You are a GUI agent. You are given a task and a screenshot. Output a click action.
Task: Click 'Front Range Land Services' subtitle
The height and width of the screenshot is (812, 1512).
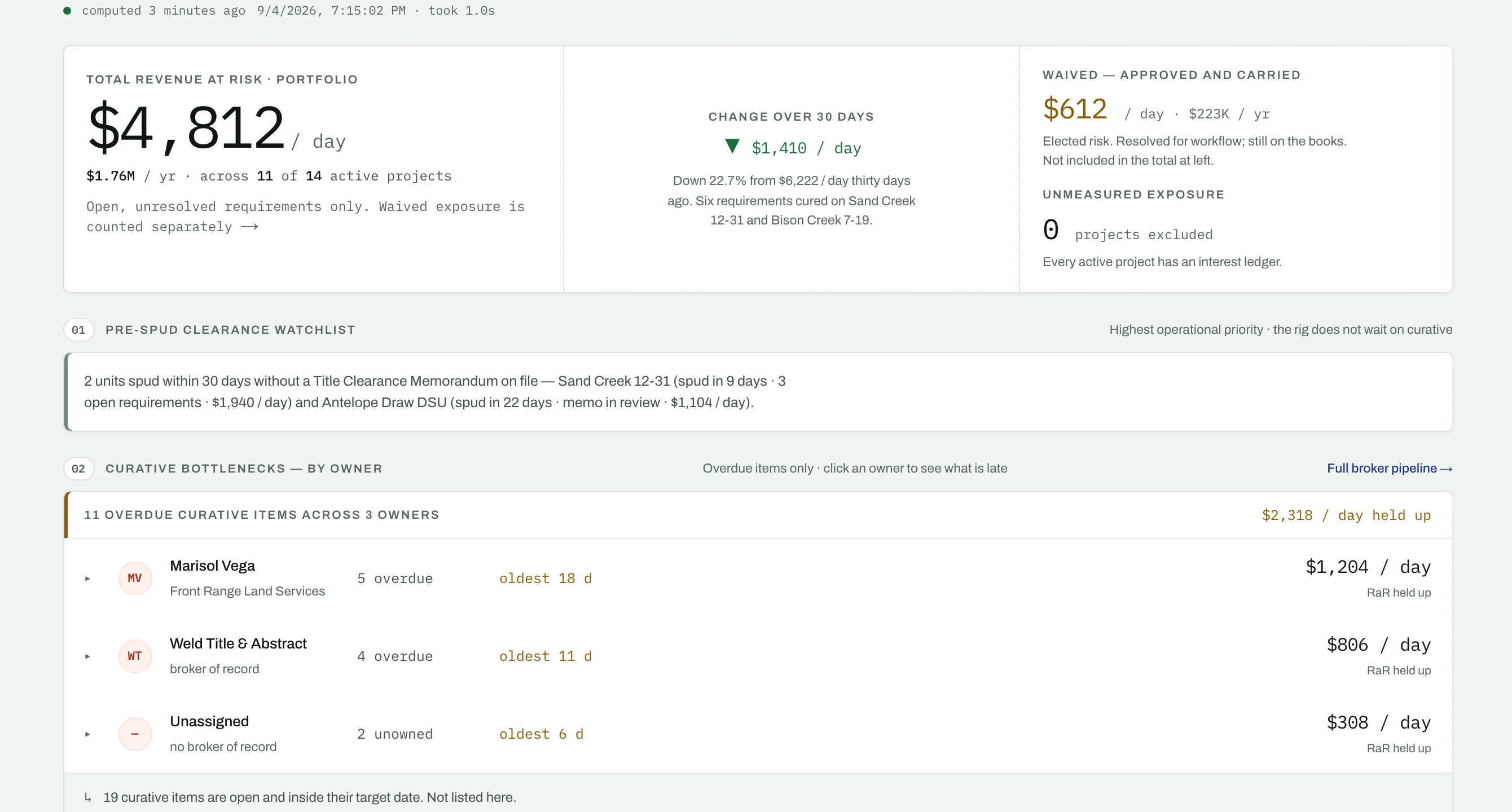[247, 592]
